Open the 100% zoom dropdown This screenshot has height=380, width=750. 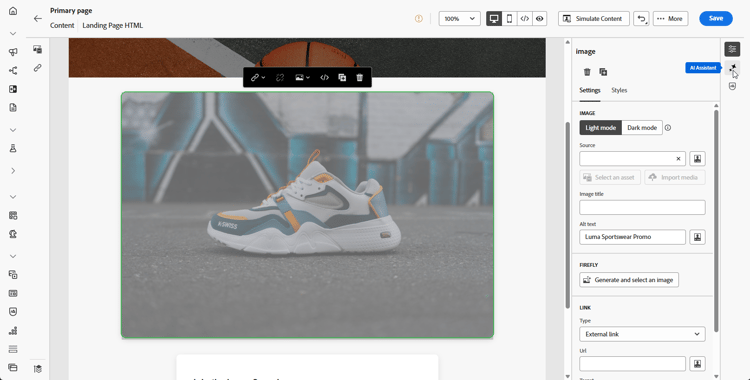click(x=460, y=19)
